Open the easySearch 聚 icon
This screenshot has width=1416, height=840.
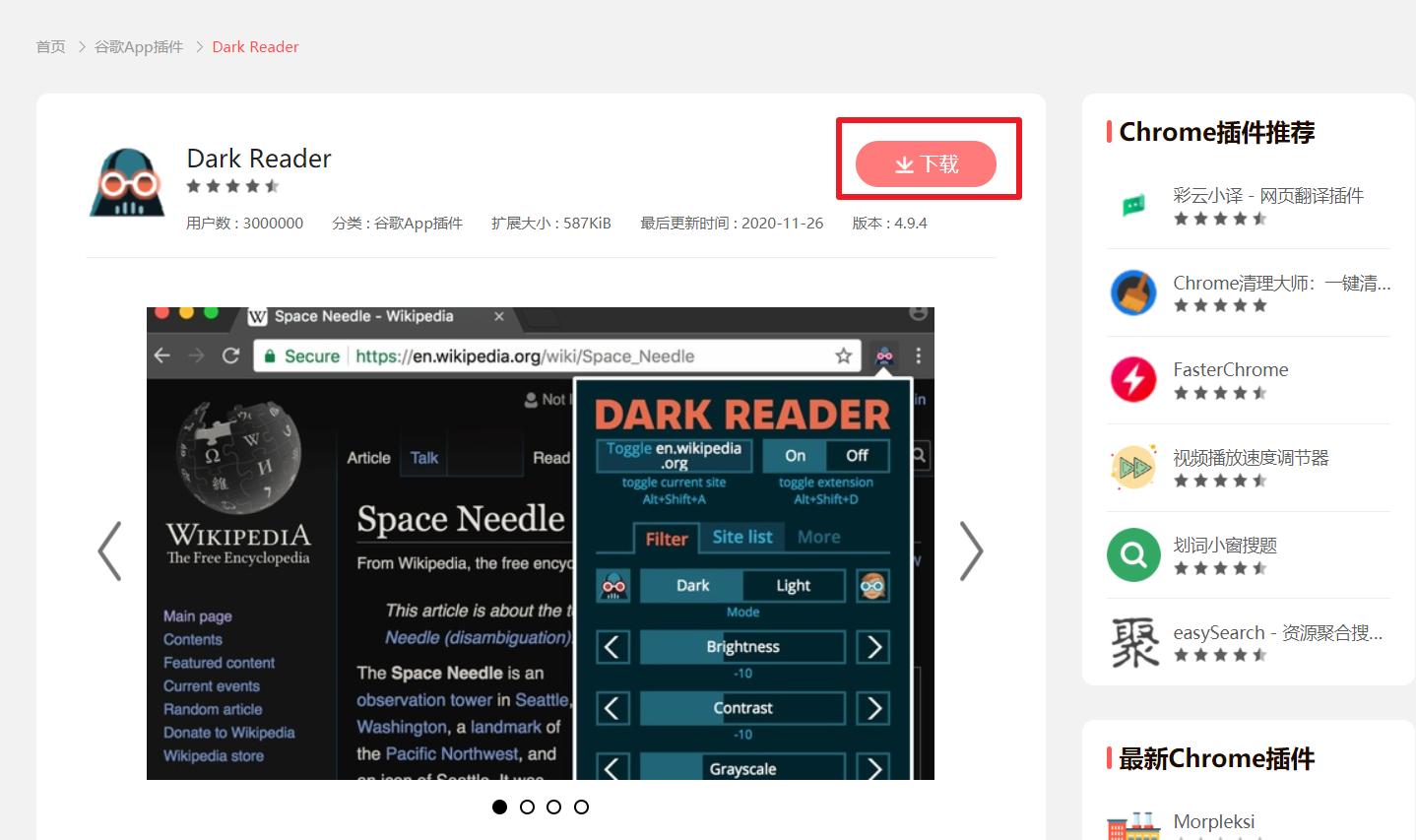pyautogui.click(x=1133, y=642)
